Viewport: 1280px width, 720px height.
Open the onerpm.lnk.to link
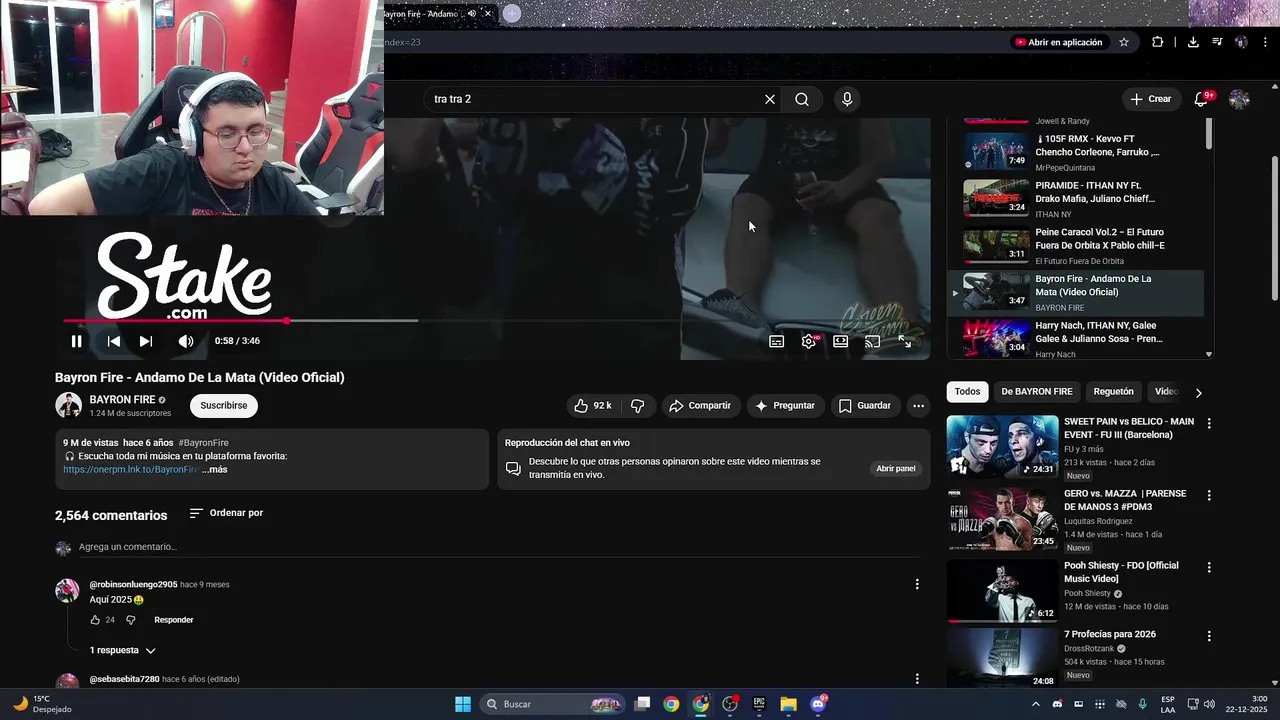tap(130, 469)
